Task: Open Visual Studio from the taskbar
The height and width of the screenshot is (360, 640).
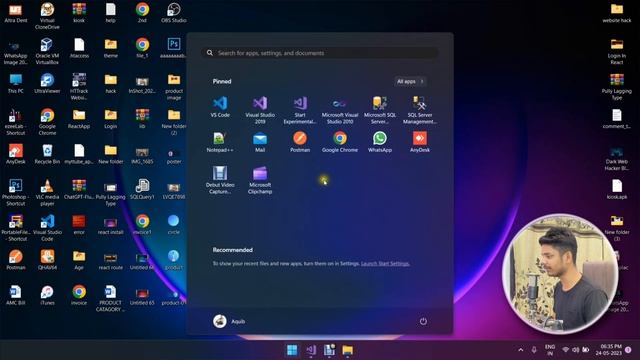Action: (311, 350)
